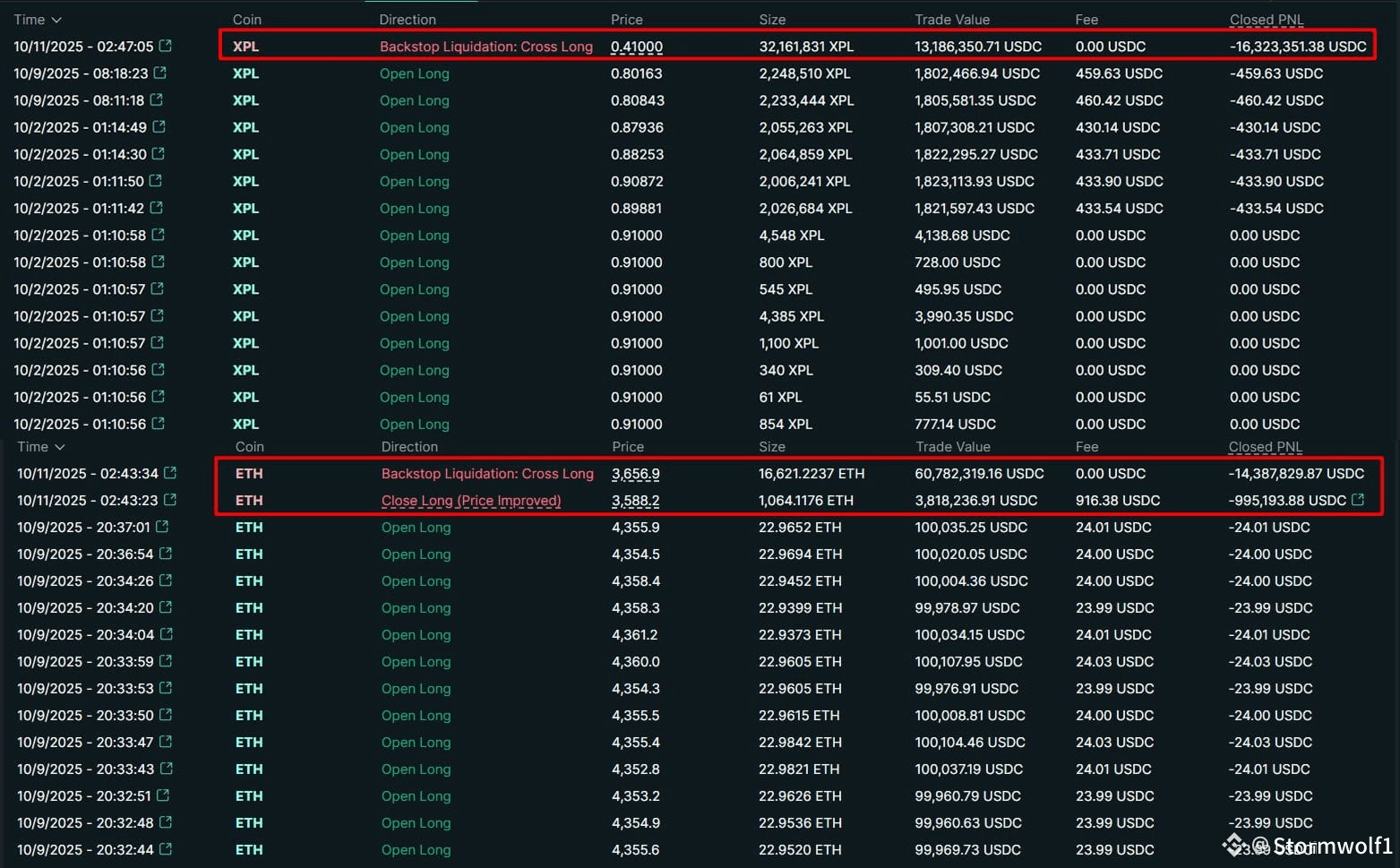Select XPL coin in 10/9/2025 08:18:23 row
Image resolution: width=1400 pixels, height=868 pixels.
(x=245, y=73)
